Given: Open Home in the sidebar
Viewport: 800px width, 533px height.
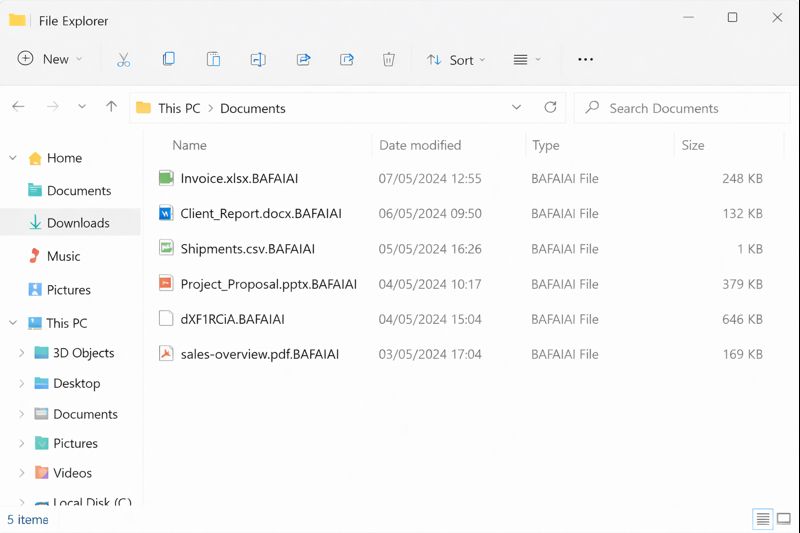Looking at the screenshot, I should click(64, 158).
